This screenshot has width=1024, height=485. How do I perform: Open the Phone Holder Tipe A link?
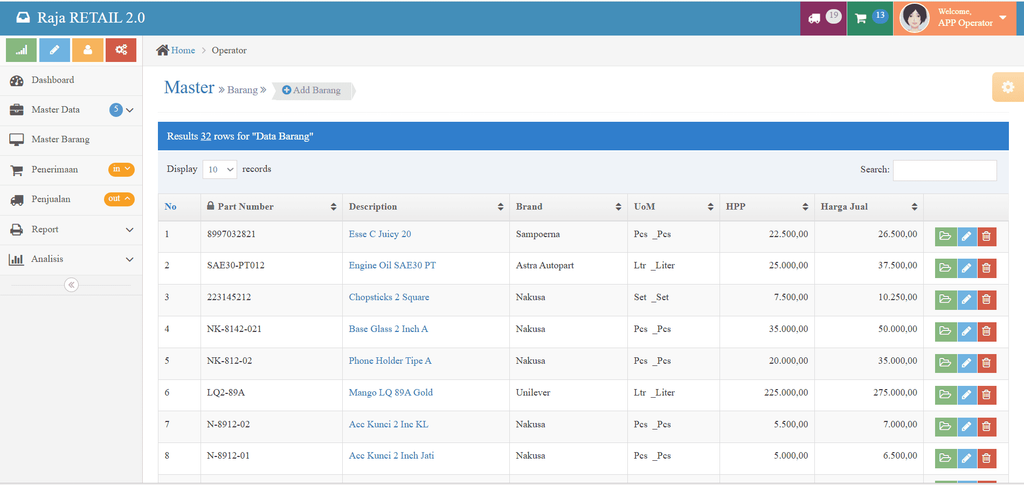(390, 360)
